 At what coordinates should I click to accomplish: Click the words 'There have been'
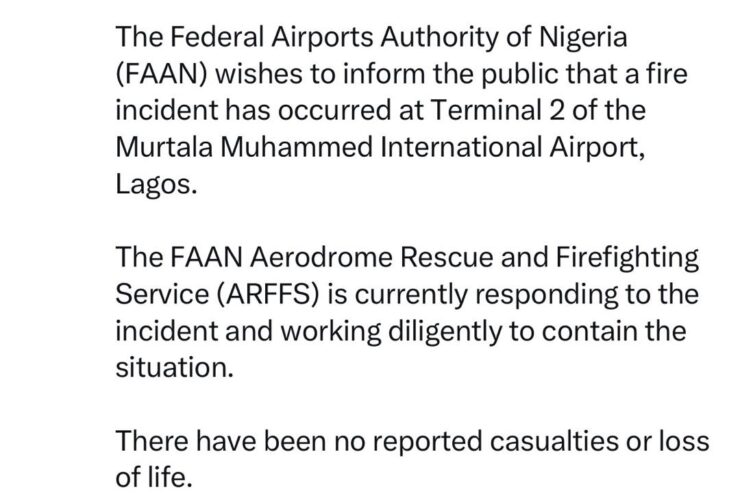click(x=221, y=441)
